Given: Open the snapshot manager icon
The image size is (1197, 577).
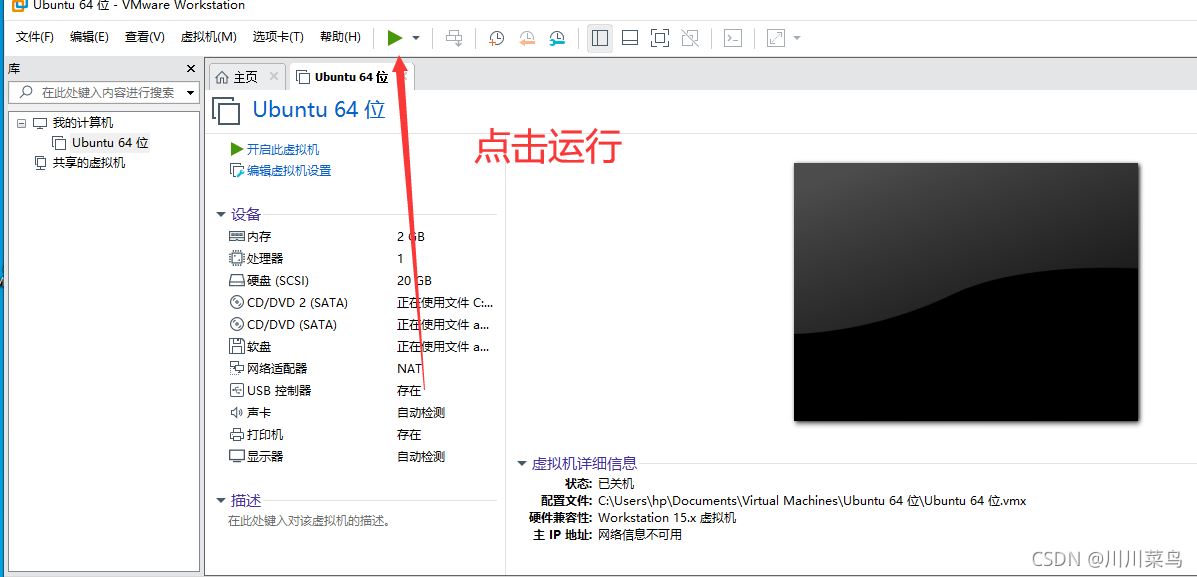Looking at the screenshot, I should click(557, 38).
